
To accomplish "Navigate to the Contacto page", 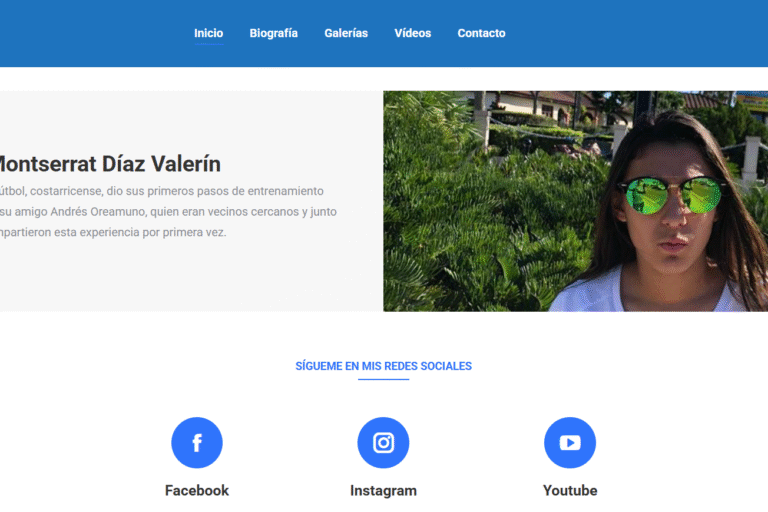I will click(481, 33).
